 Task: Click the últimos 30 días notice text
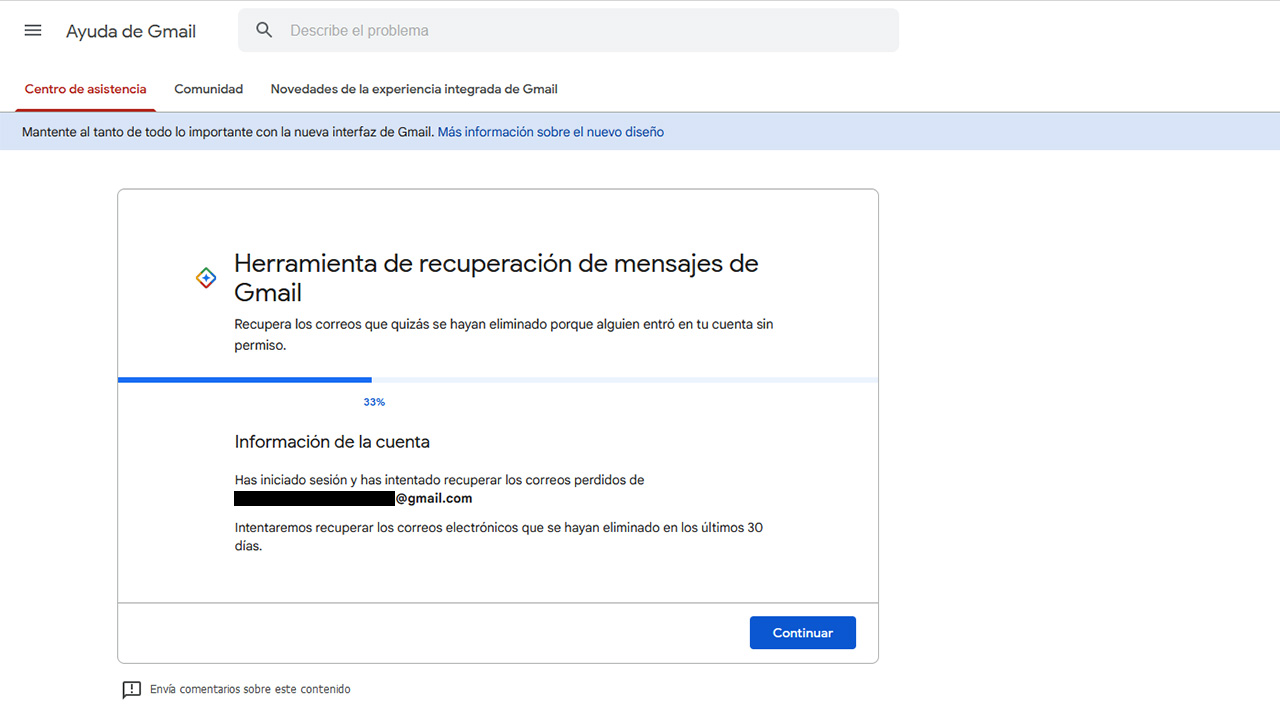pos(498,536)
